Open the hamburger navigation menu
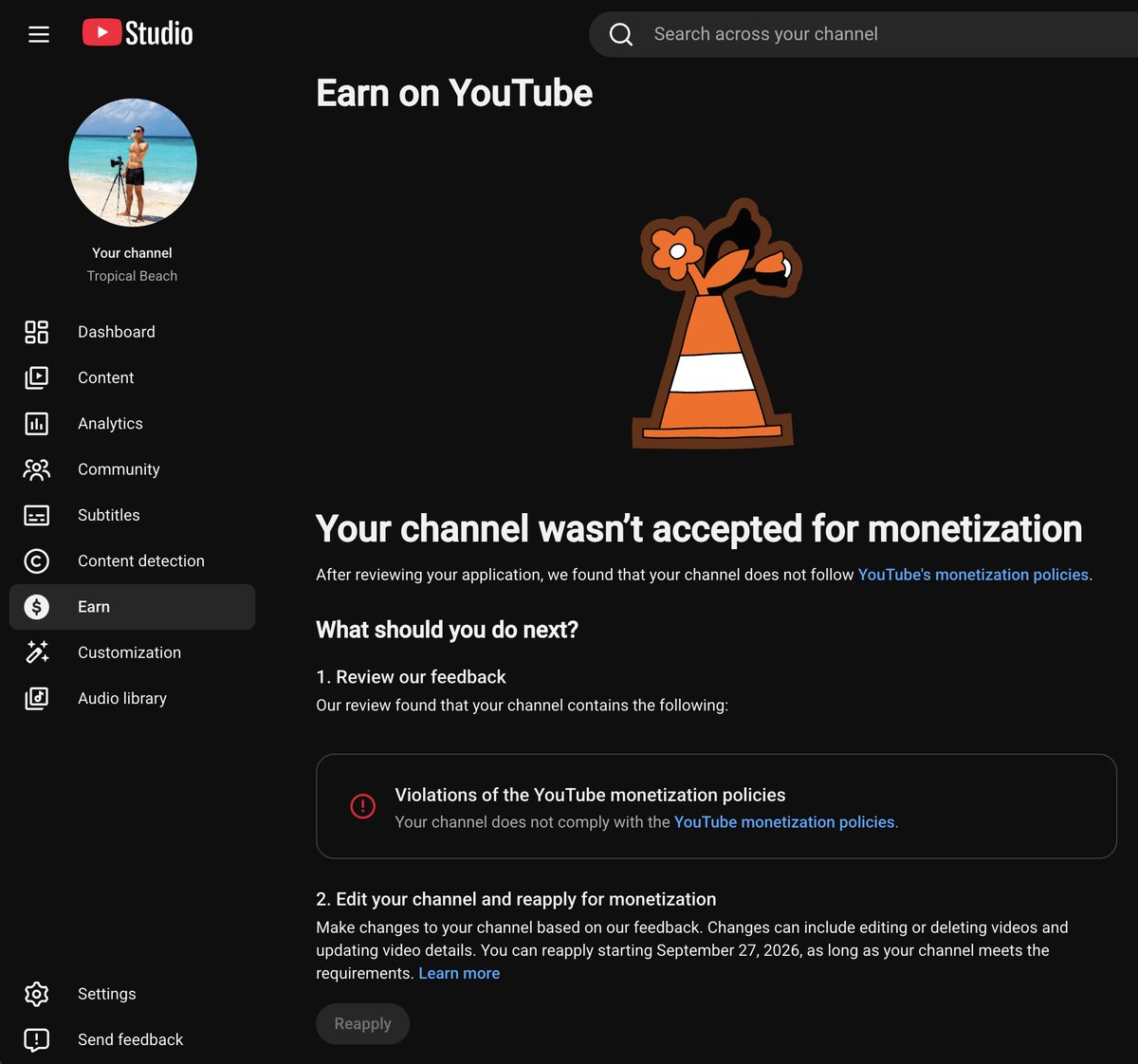Viewport: 1138px width, 1064px height. click(x=39, y=34)
